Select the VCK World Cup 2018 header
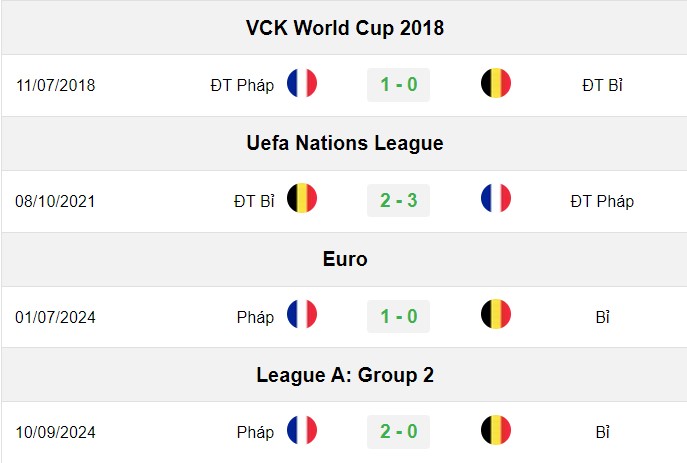Screen dimensions: 687x463 click(345, 28)
